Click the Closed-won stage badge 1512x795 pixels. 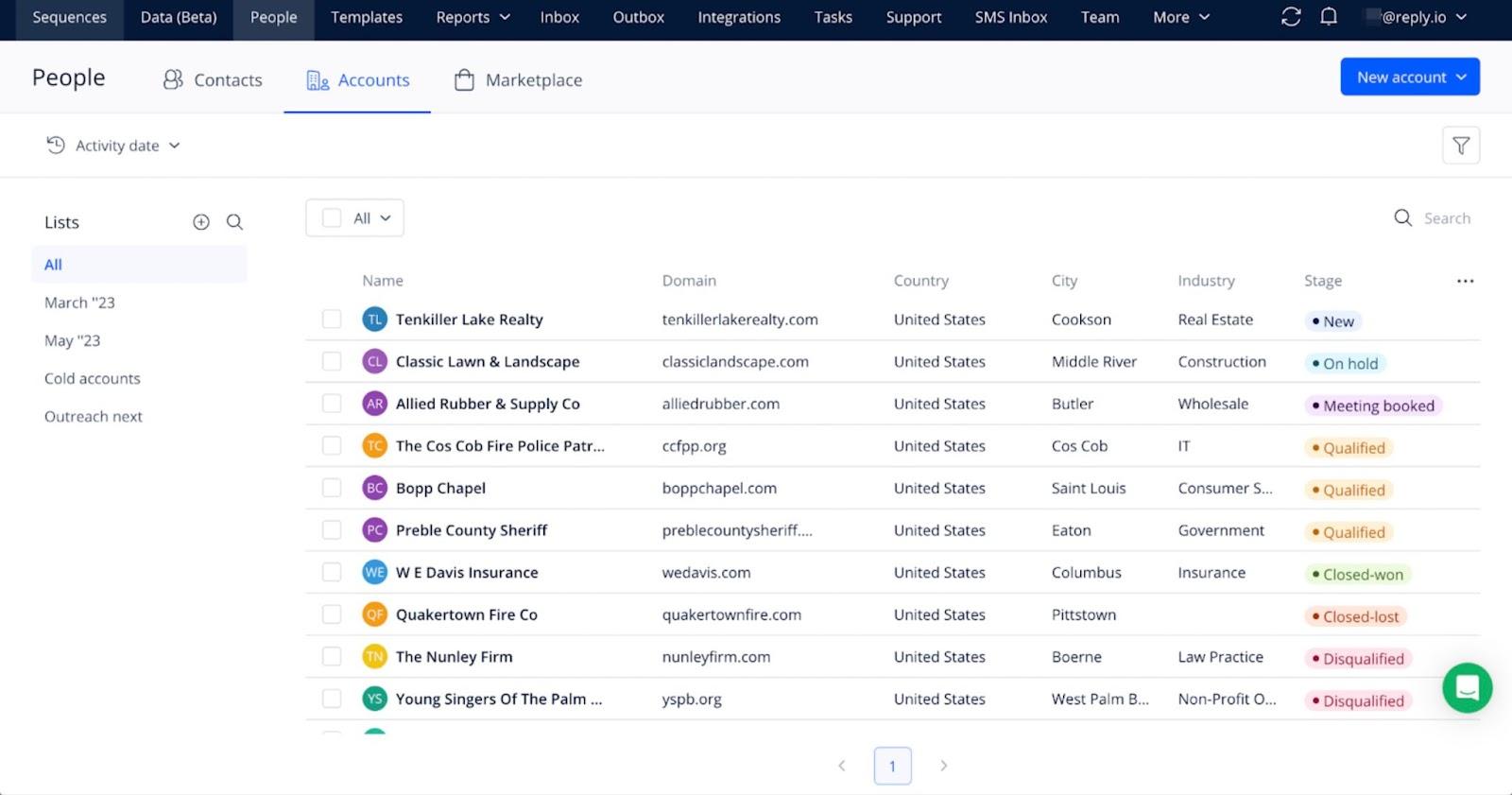click(x=1357, y=574)
